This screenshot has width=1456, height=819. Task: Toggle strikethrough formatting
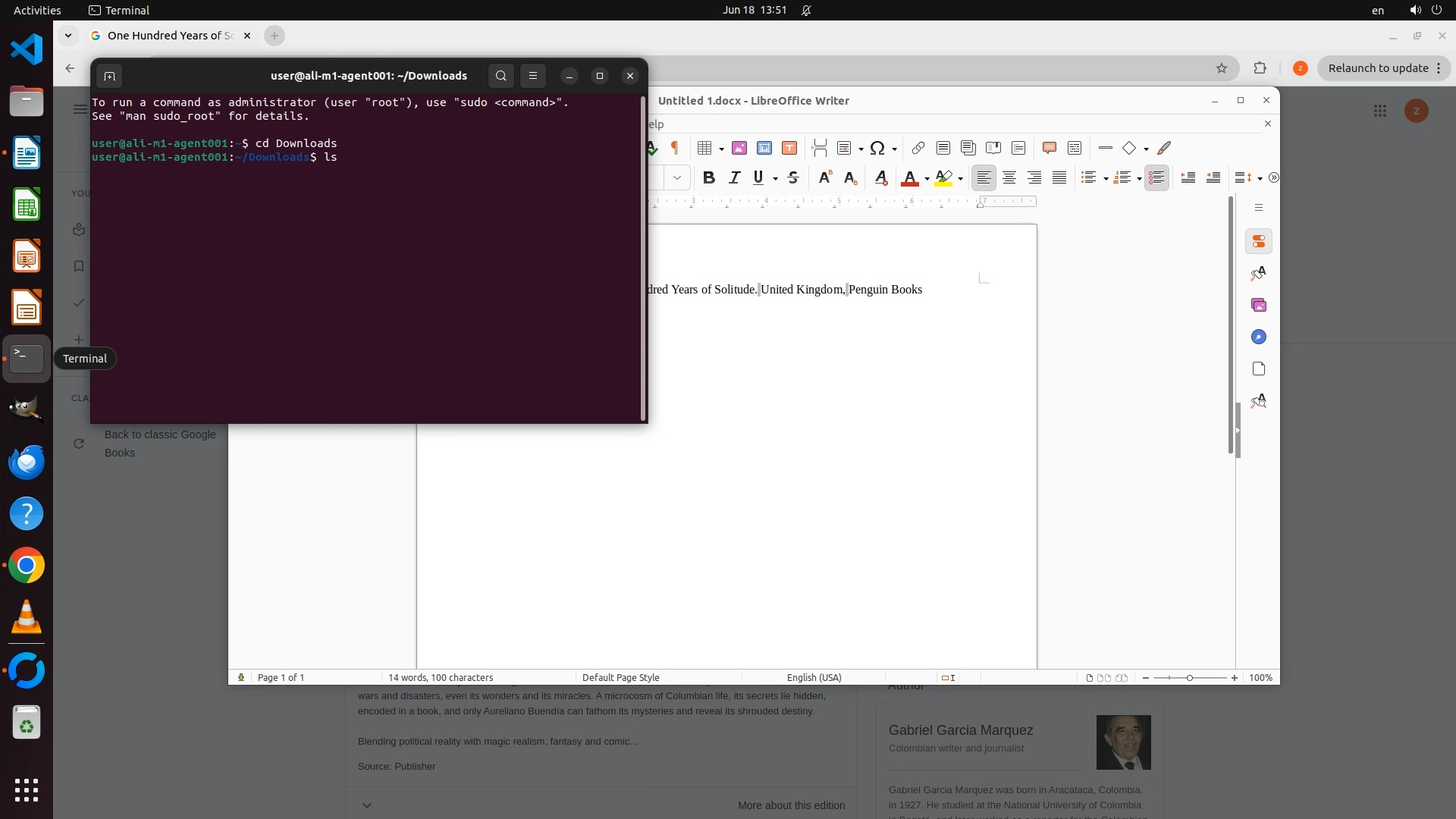[793, 177]
